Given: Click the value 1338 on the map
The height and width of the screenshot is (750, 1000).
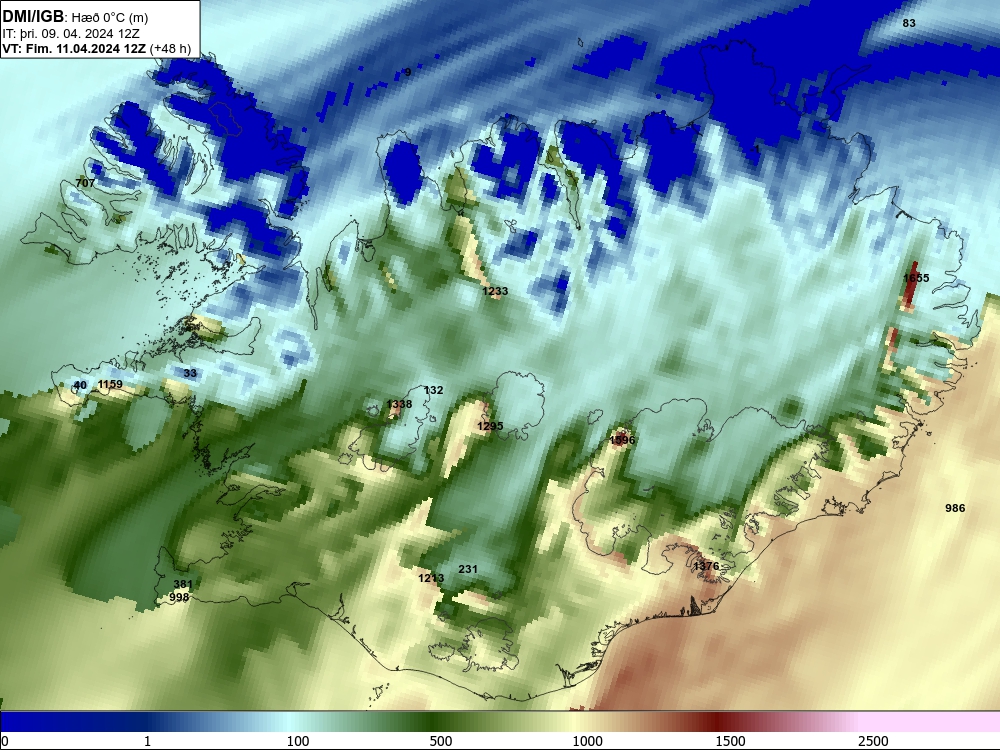Looking at the screenshot, I should [399, 404].
